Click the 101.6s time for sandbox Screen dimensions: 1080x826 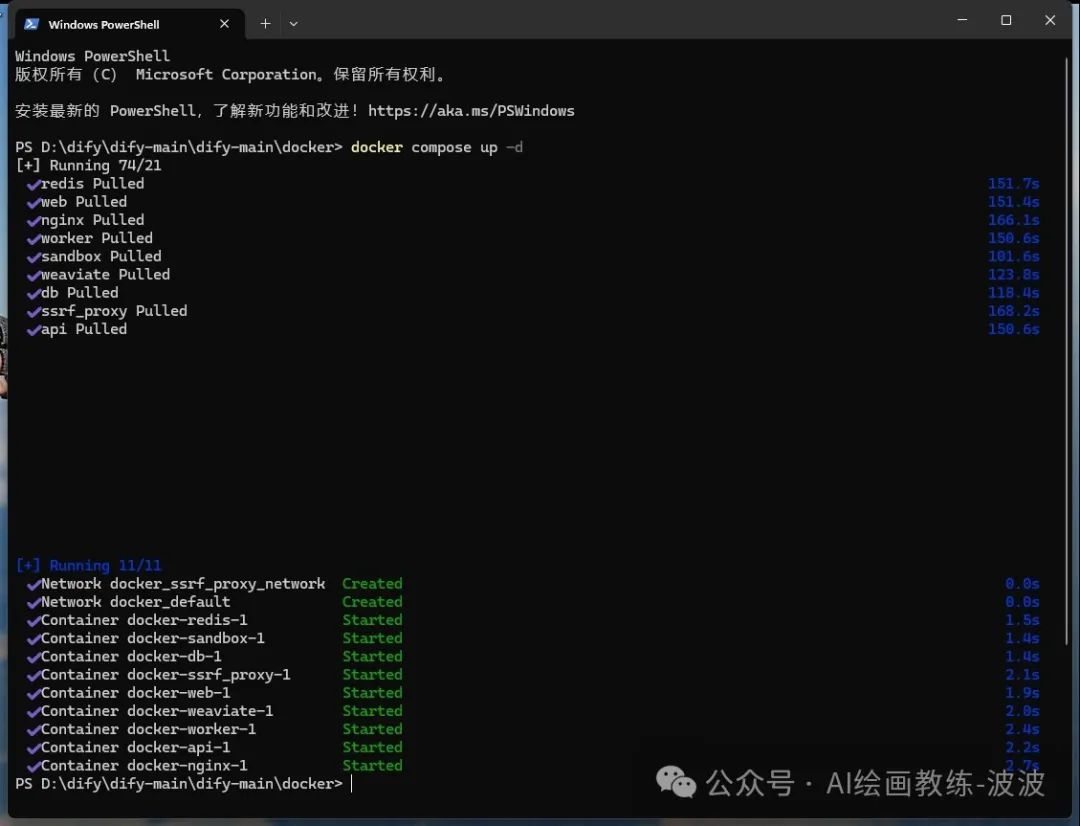click(x=1013, y=256)
